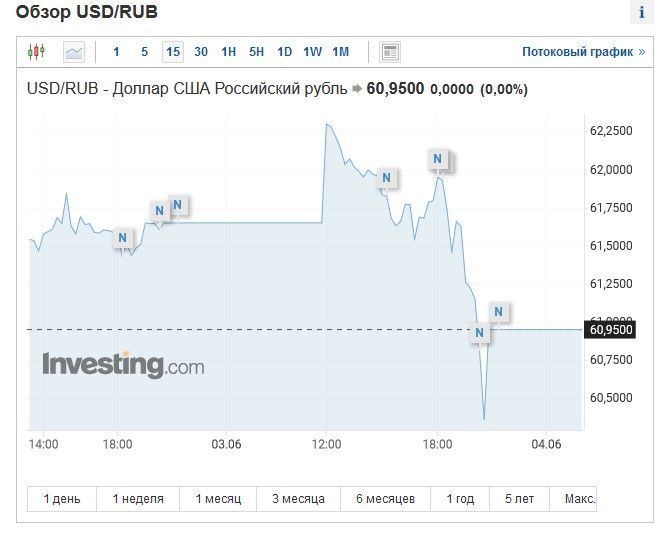Click the info icon beside the title
671x539 pixels.
point(641,13)
